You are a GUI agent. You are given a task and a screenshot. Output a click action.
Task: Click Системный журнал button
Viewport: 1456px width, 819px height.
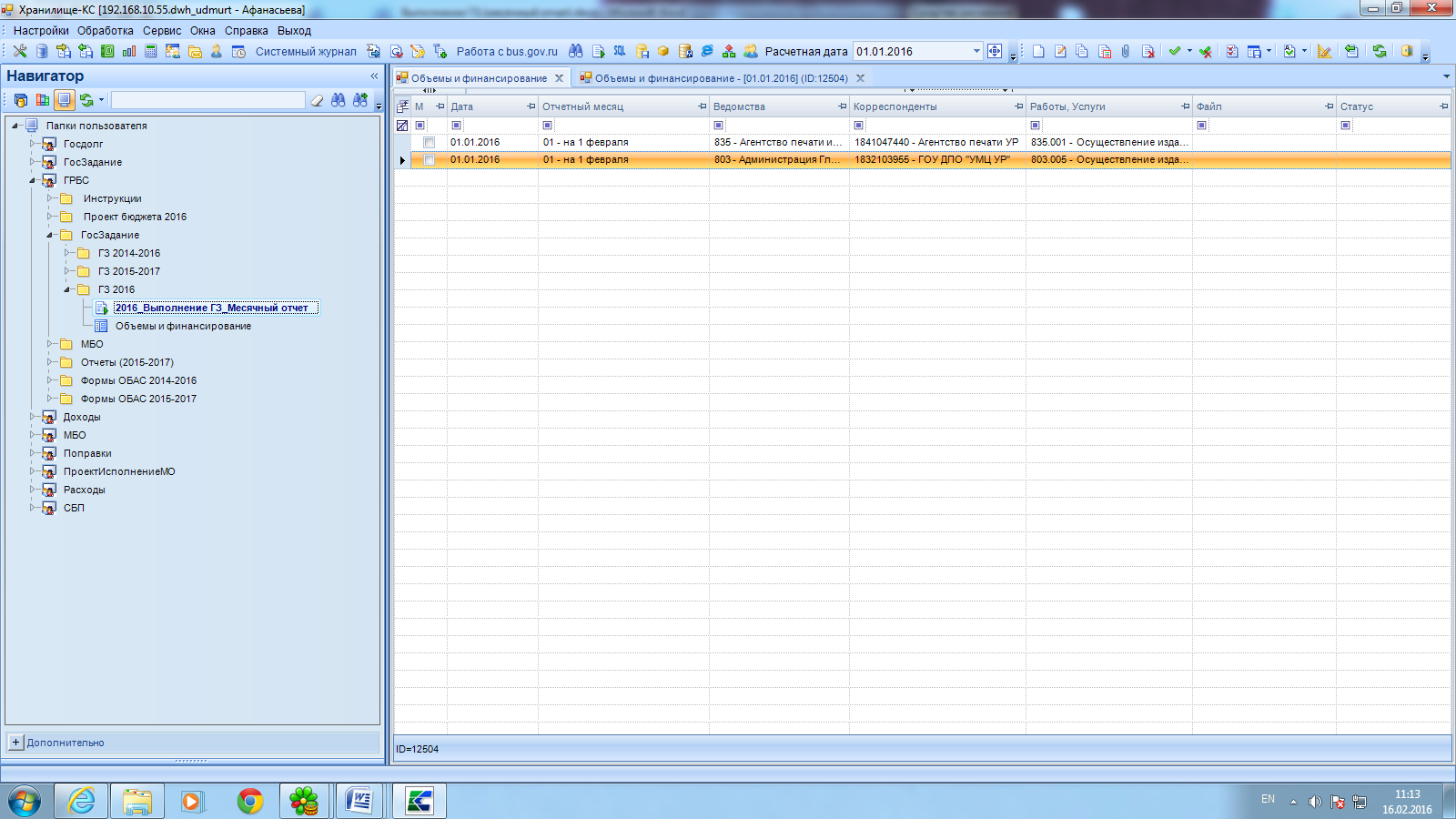click(x=306, y=52)
